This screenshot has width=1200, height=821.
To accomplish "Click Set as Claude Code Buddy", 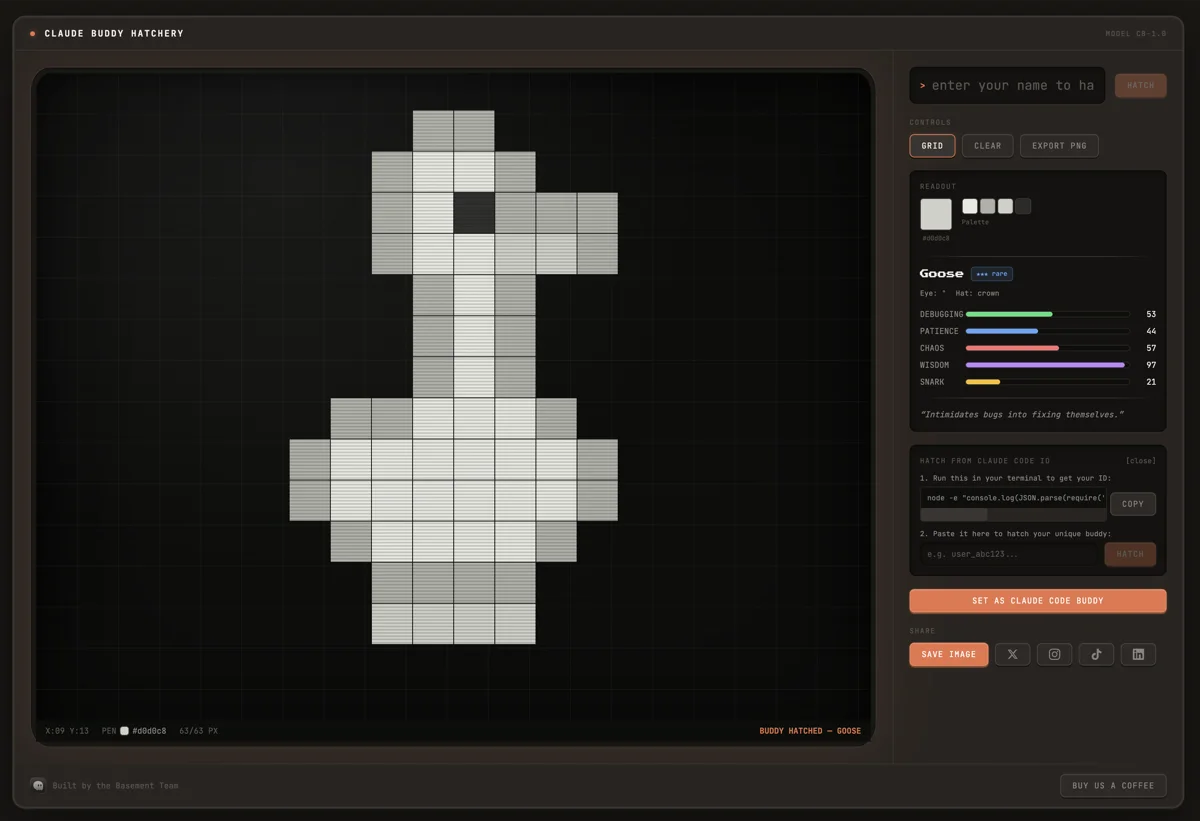I will tap(1037, 601).
